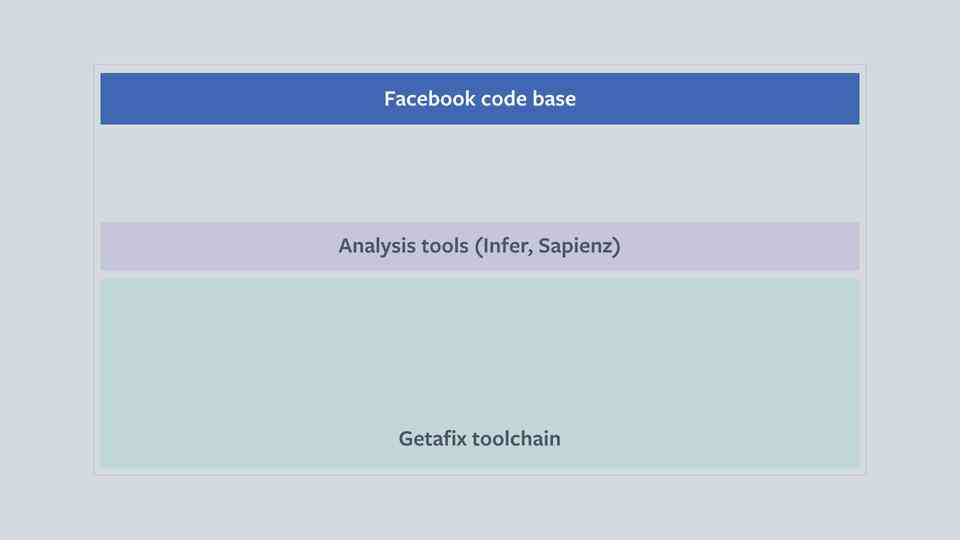Click the word toolchain in the teal block
The image size is (960, 540).
pos(516,439)
